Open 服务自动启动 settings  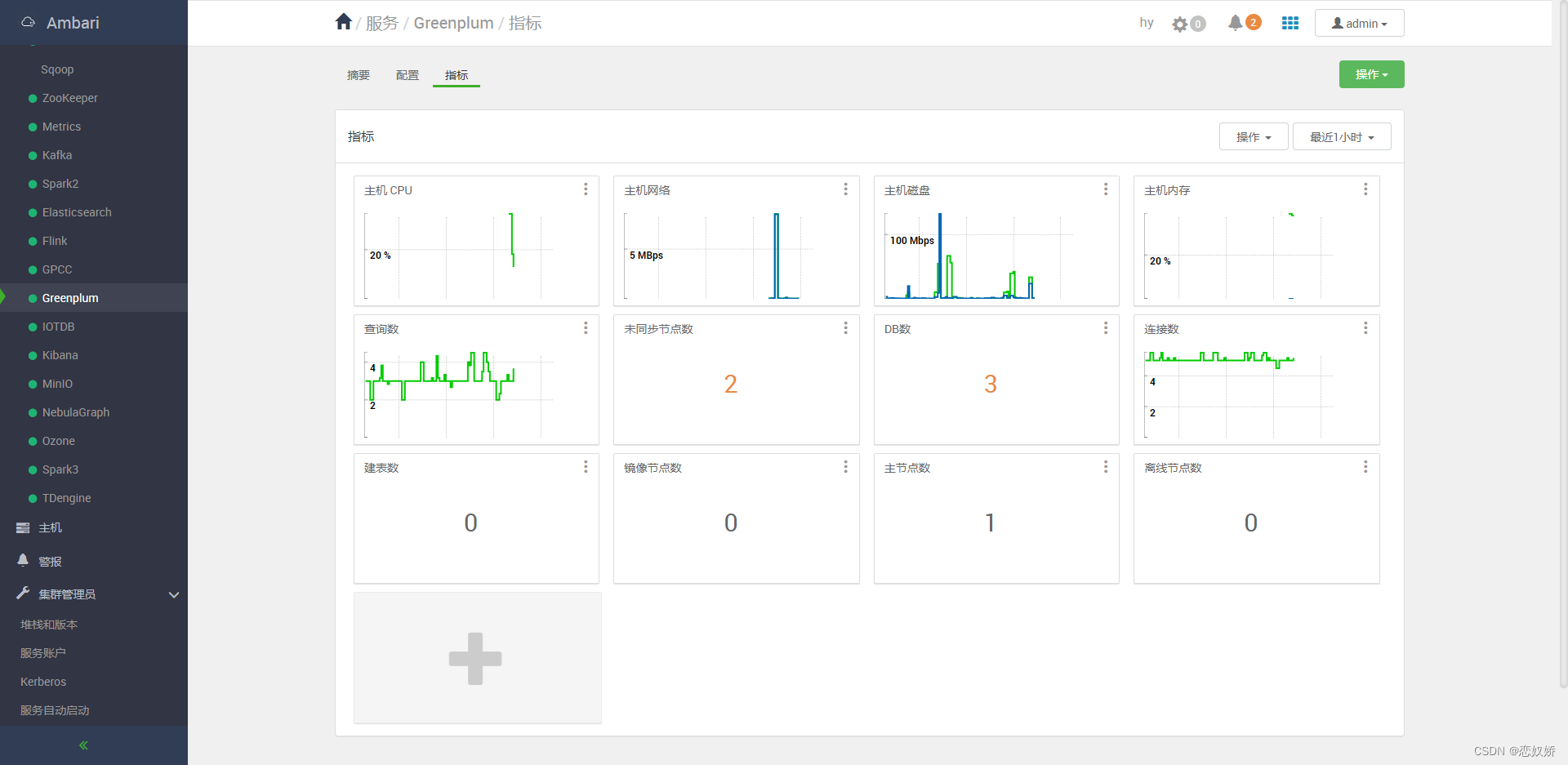[55, 710]
